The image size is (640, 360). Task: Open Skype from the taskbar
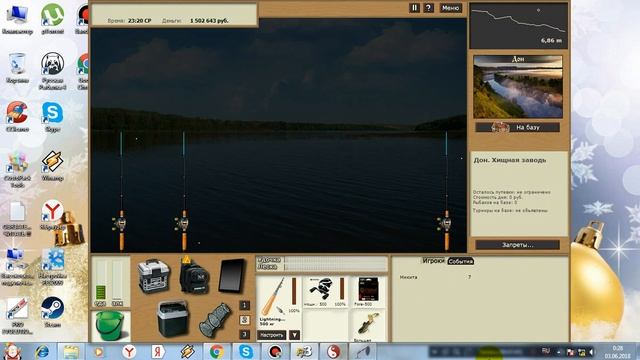(246, 351)
